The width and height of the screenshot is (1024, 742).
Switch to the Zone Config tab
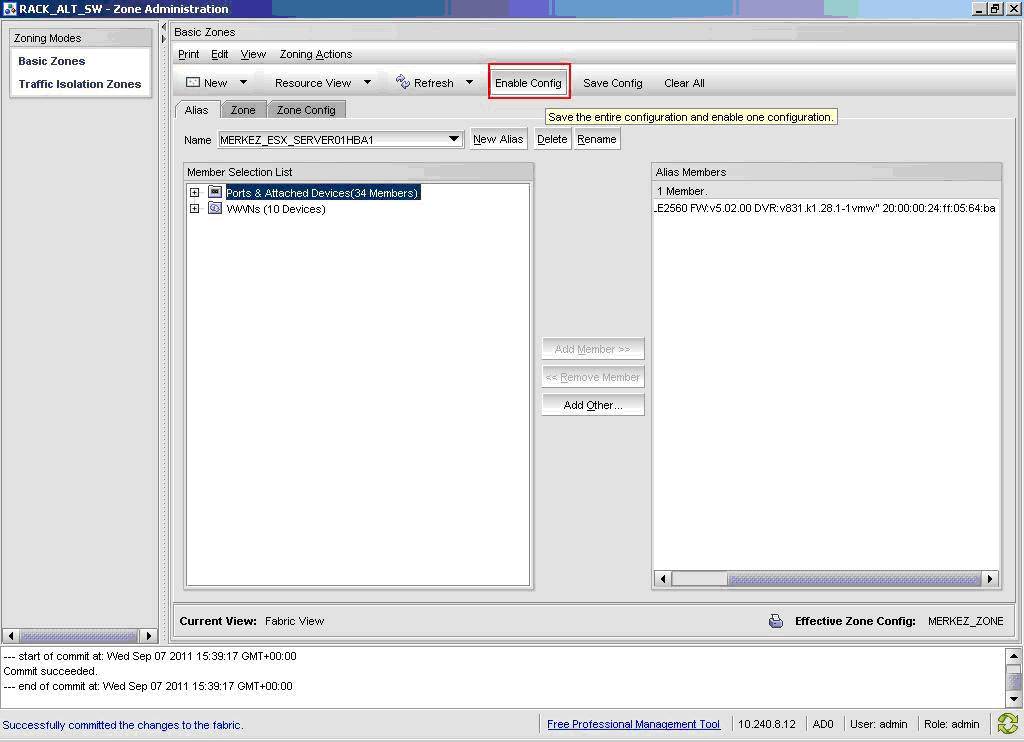(306, 110)
